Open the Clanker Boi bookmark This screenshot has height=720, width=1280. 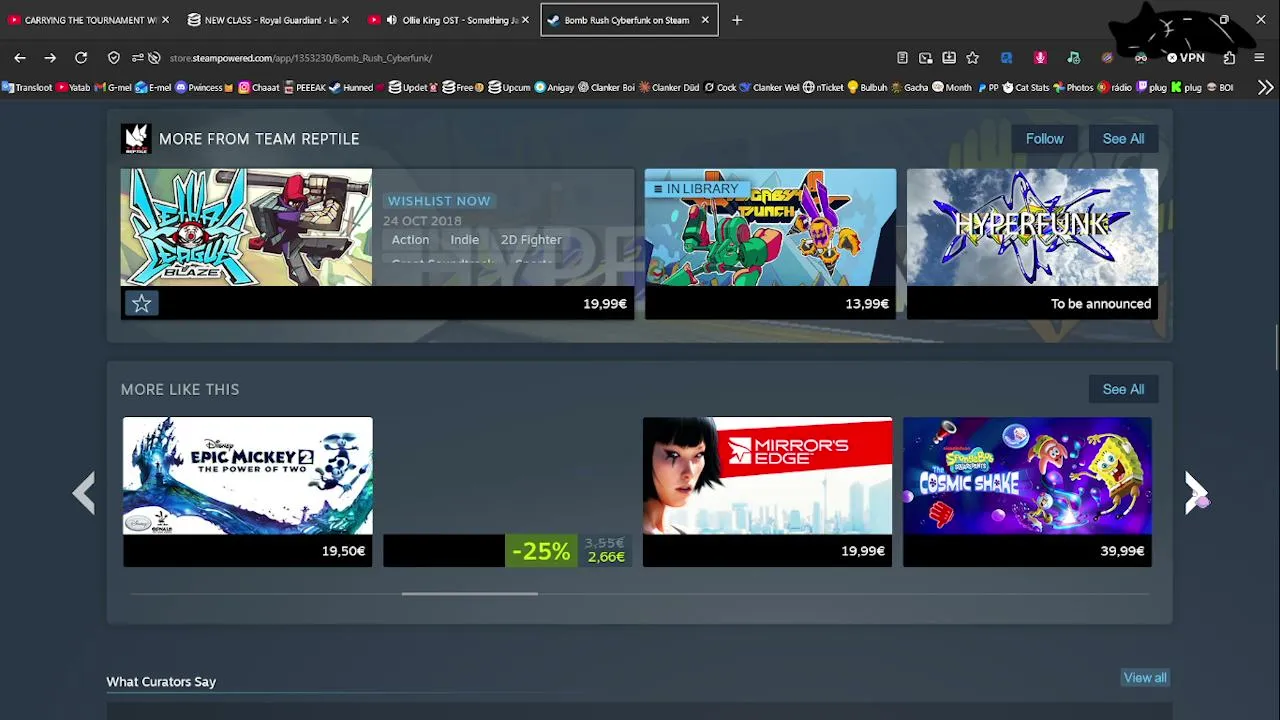click(606, 87)
